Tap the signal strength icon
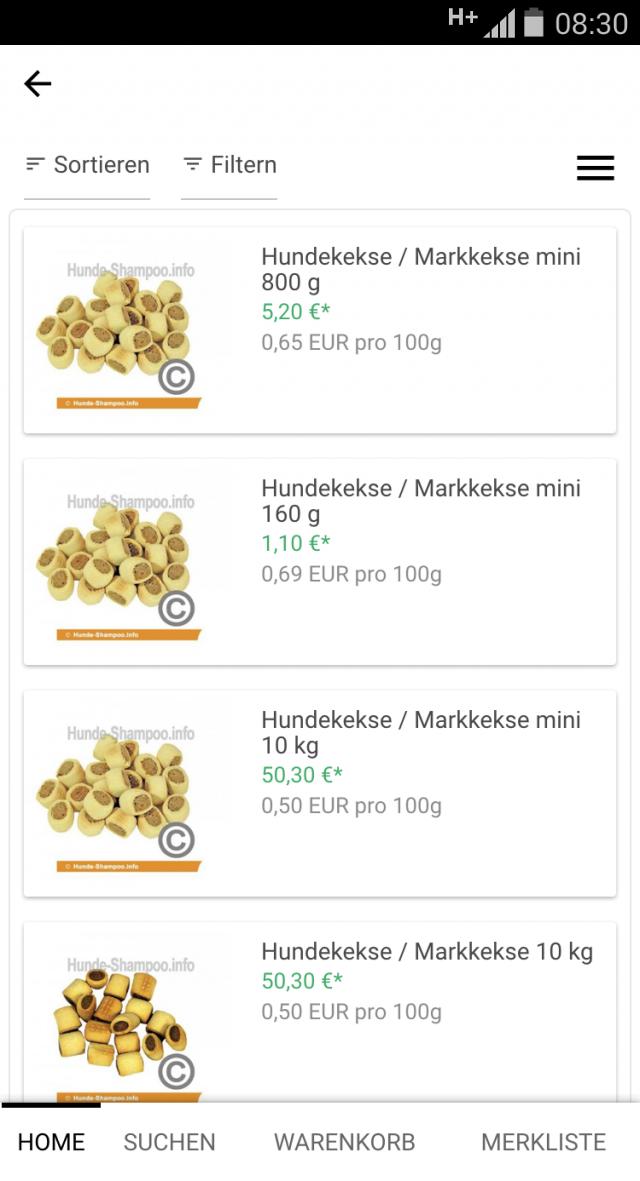This screenshot has height=1181, width=640. [x=499, y=24]
